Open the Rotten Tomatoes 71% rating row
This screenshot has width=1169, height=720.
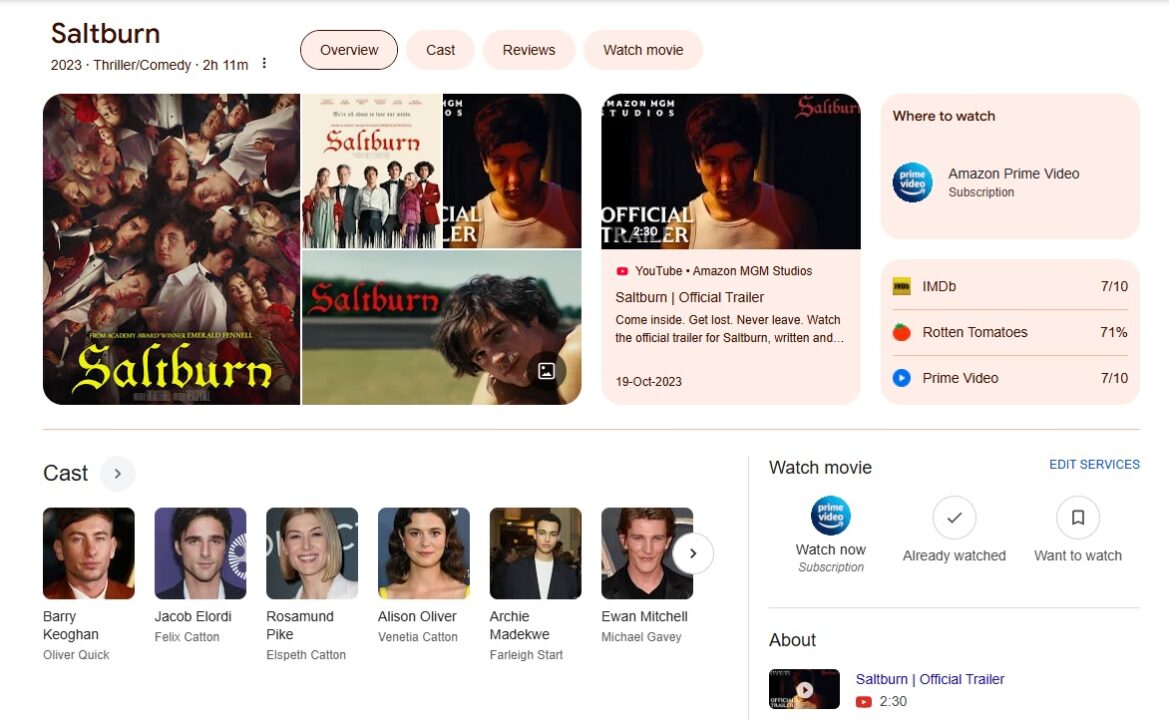[x=1010, y=332]
